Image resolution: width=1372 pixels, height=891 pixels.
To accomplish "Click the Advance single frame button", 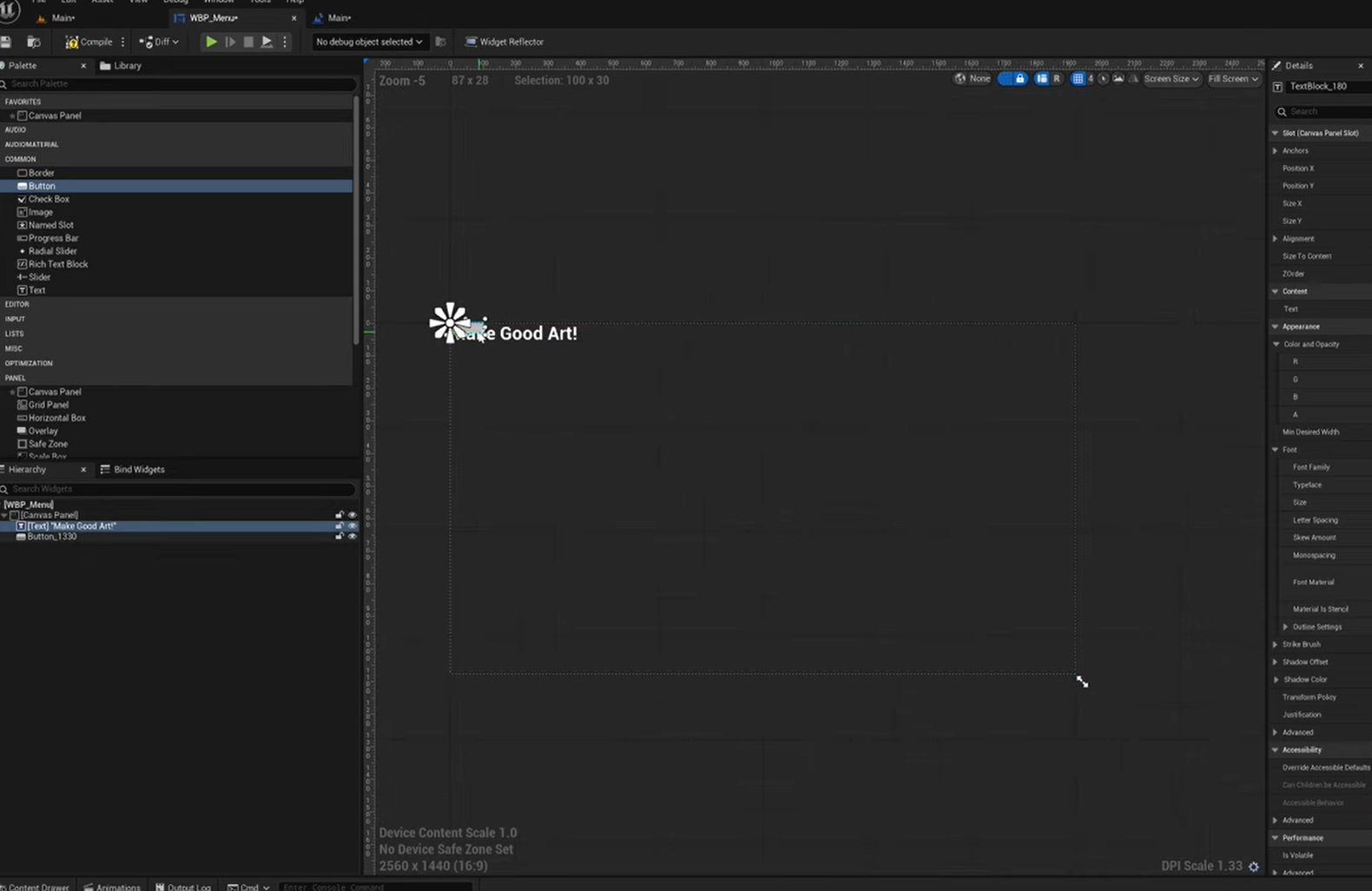I will [230, 42].
